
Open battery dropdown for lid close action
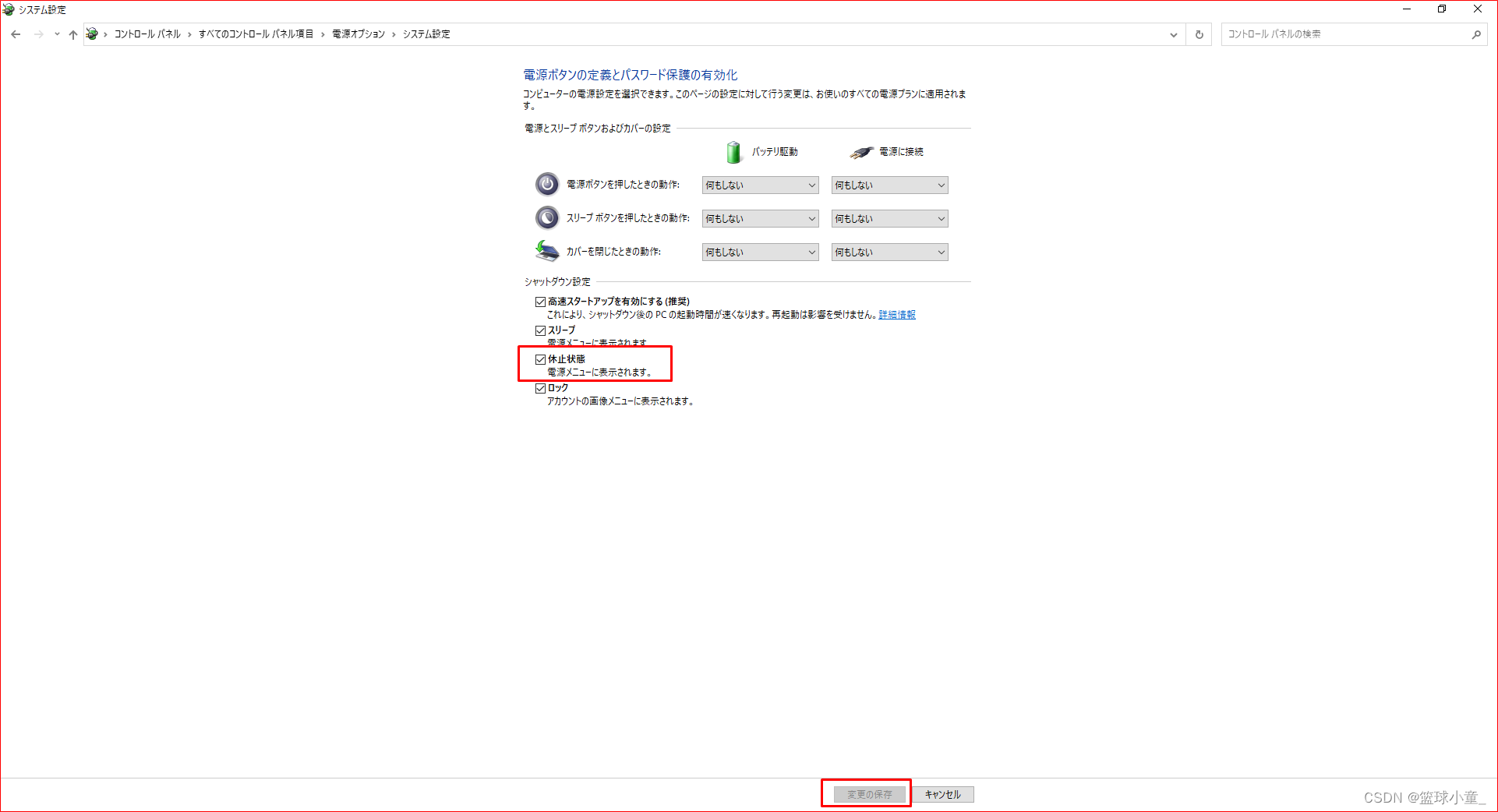[x=760, y=252]
